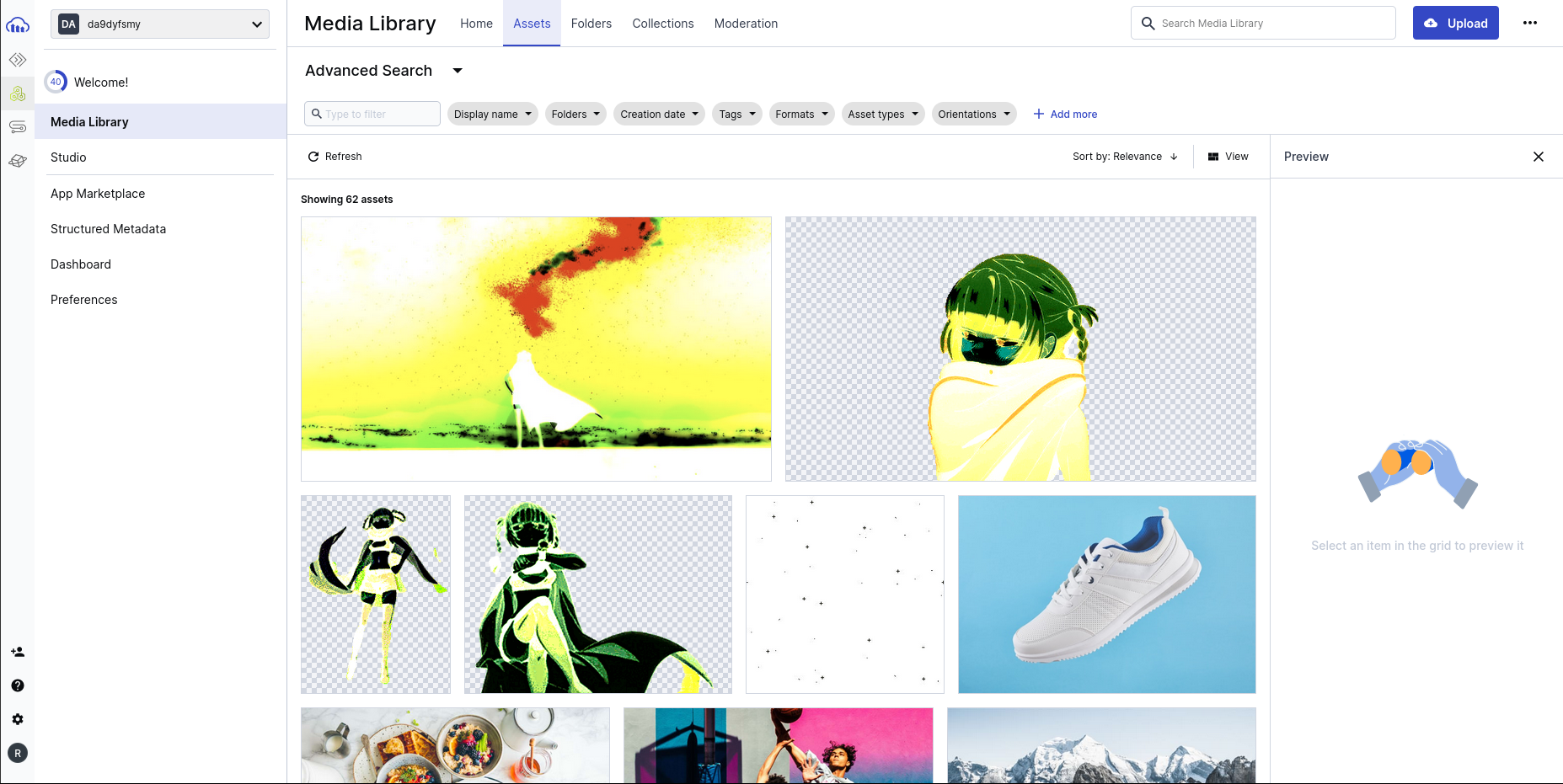1563x784 pixels.
Task: Switch to the Collections tab
Action: (663, 24)
